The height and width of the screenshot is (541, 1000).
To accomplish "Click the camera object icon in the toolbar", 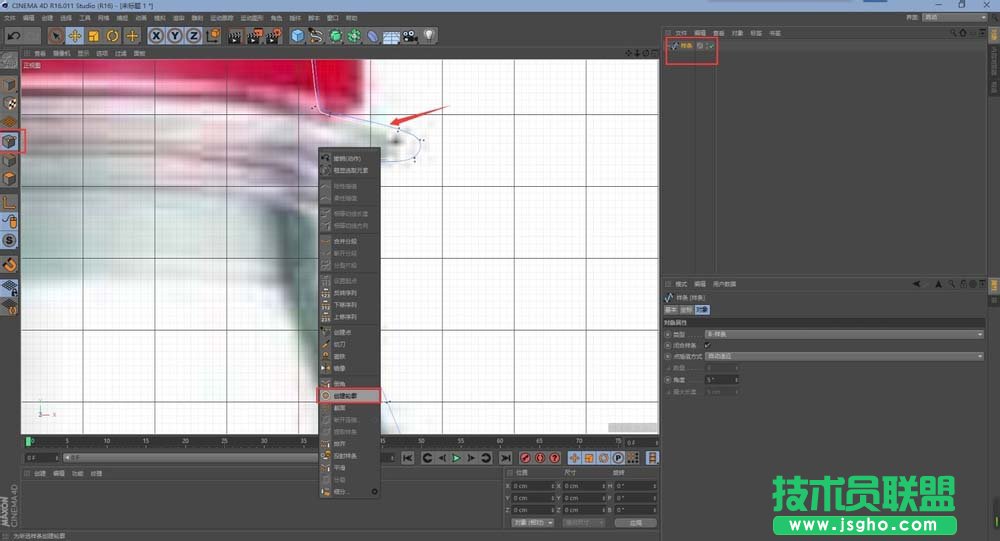I will [x=409, y=36].
